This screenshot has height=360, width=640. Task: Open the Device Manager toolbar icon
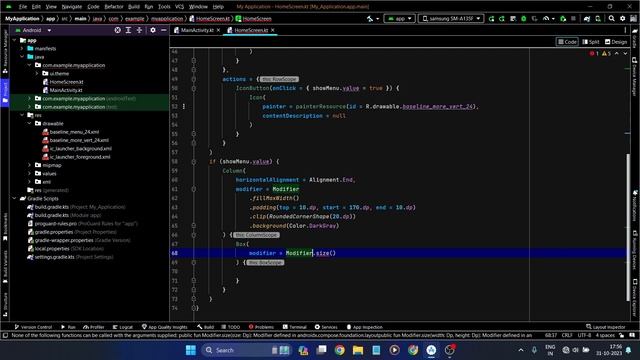[598, 19]
